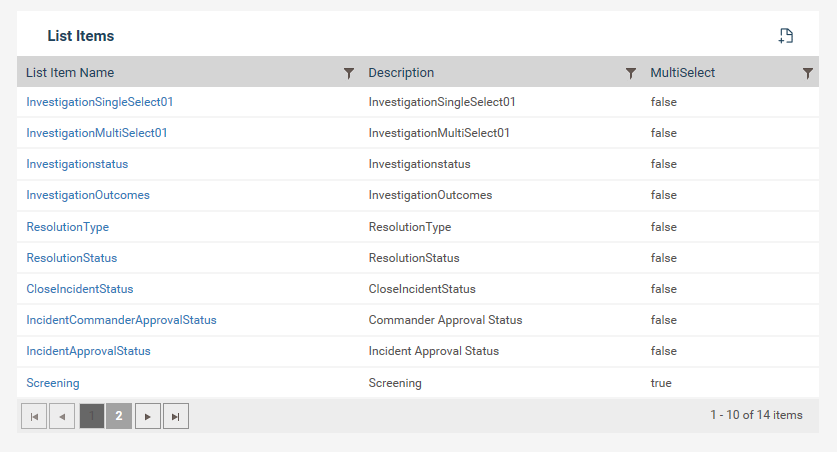Sort by the MultiSelect column header
The width and height of the screenshot is (837, 452).
pyautogui.click(x=682, y=73)
